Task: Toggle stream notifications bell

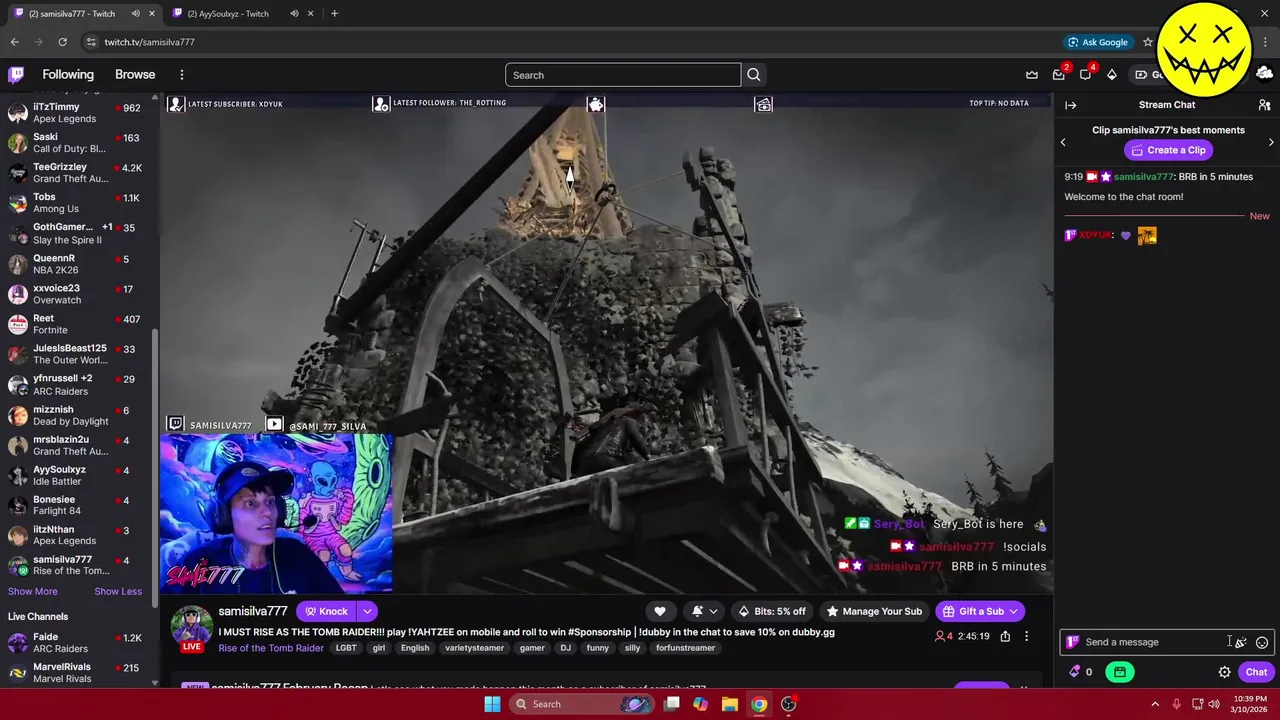Action: 697,611
